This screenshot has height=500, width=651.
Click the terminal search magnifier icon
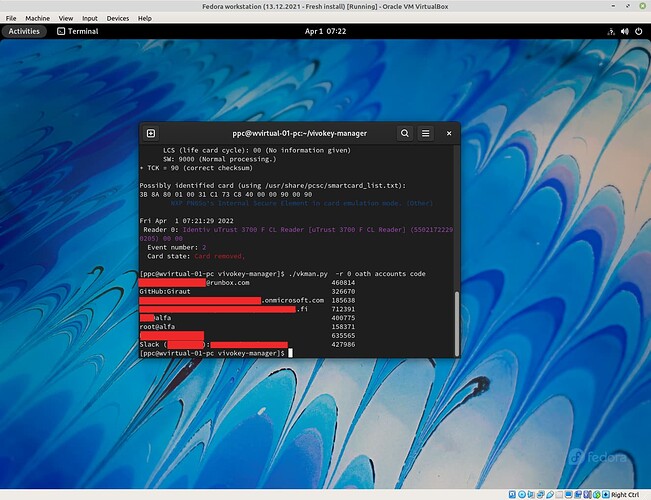(405, 133)
